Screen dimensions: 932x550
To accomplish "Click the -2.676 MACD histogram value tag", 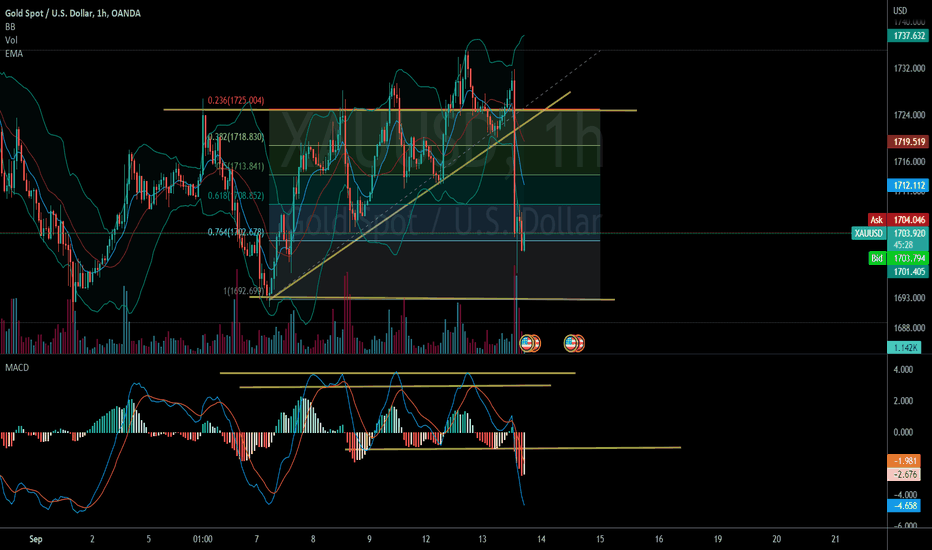I will (904, 474).
